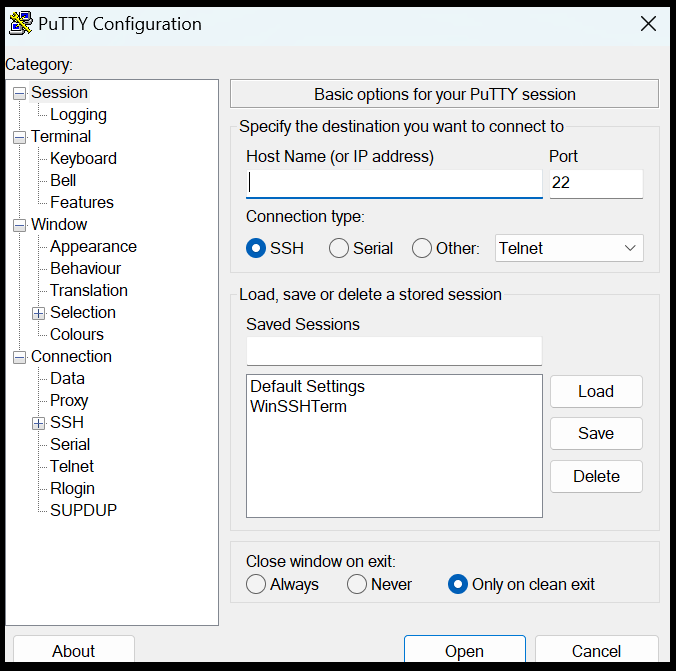Collapse the Connection tree node
This screenshot has width=676, height=671.
(x=19, y=357)
